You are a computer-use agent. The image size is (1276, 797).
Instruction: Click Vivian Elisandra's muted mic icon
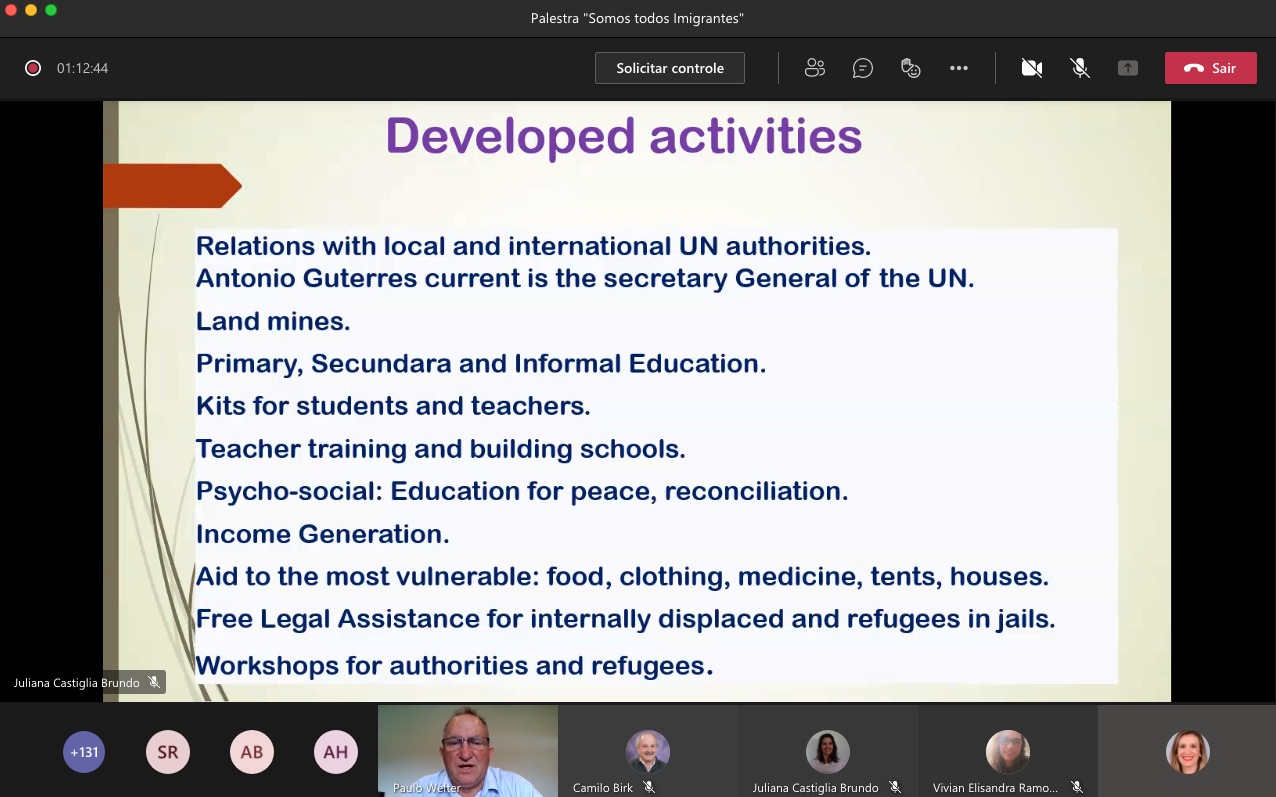pos(1076,788)
